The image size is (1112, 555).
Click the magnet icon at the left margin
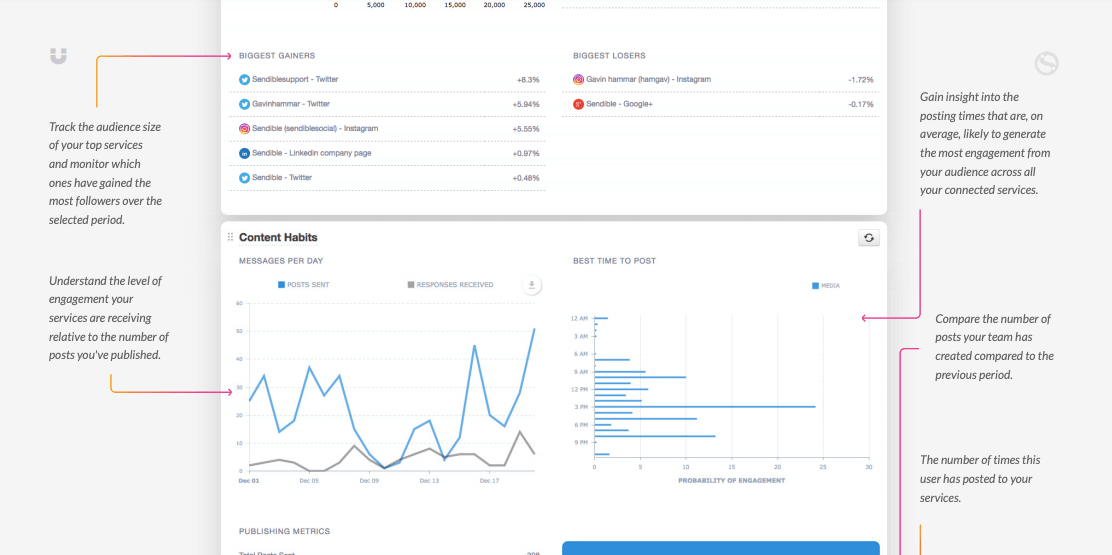click(58, 57)
